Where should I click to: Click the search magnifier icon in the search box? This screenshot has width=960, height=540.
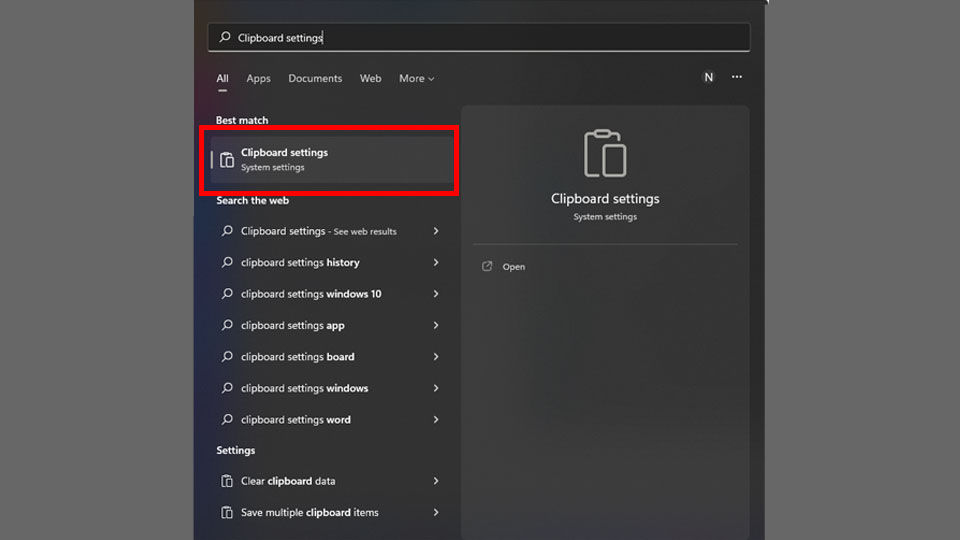click(x=225, y=37)
